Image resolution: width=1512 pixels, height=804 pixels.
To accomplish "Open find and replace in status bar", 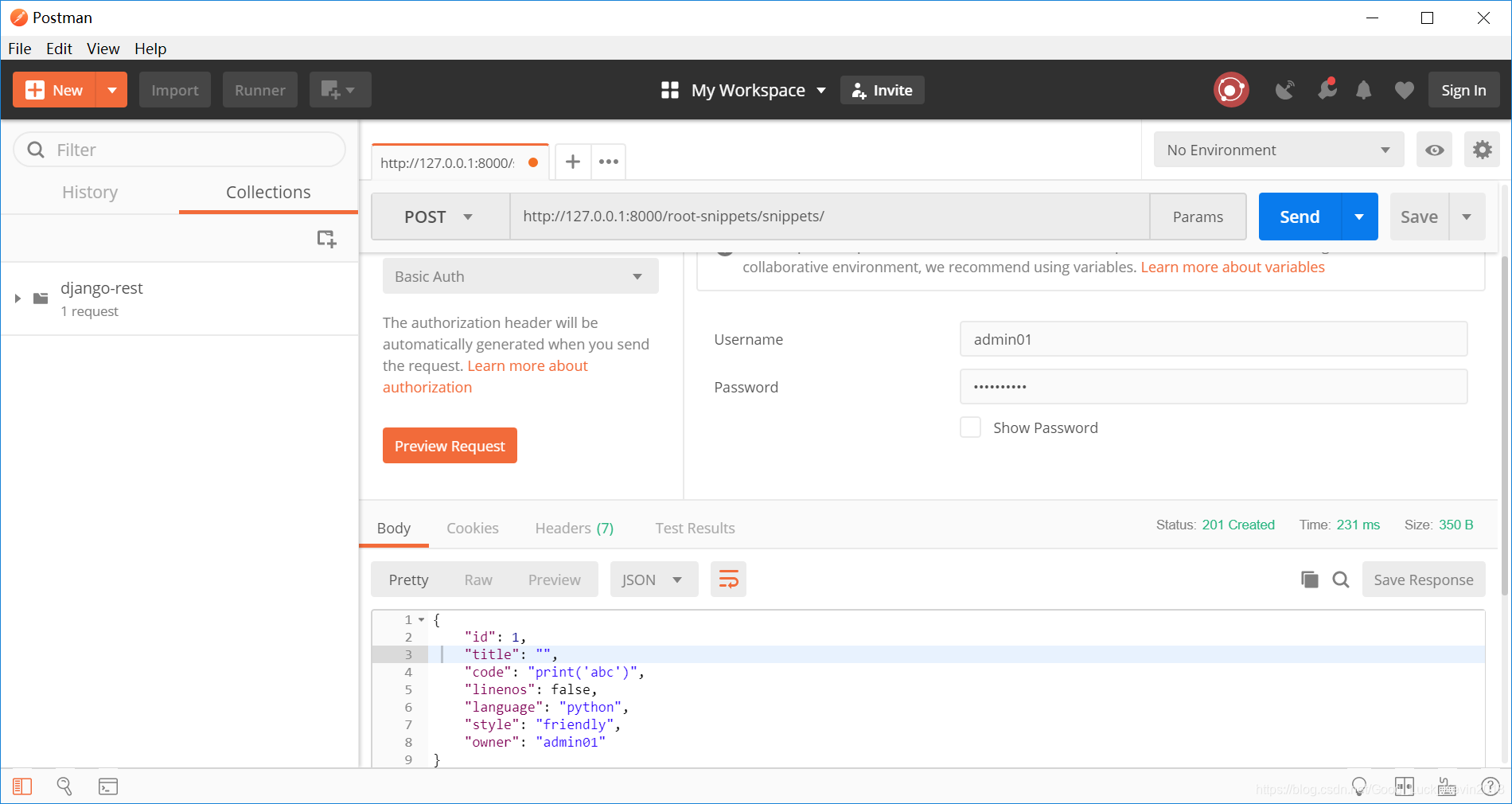I will [x=64, y=786].
